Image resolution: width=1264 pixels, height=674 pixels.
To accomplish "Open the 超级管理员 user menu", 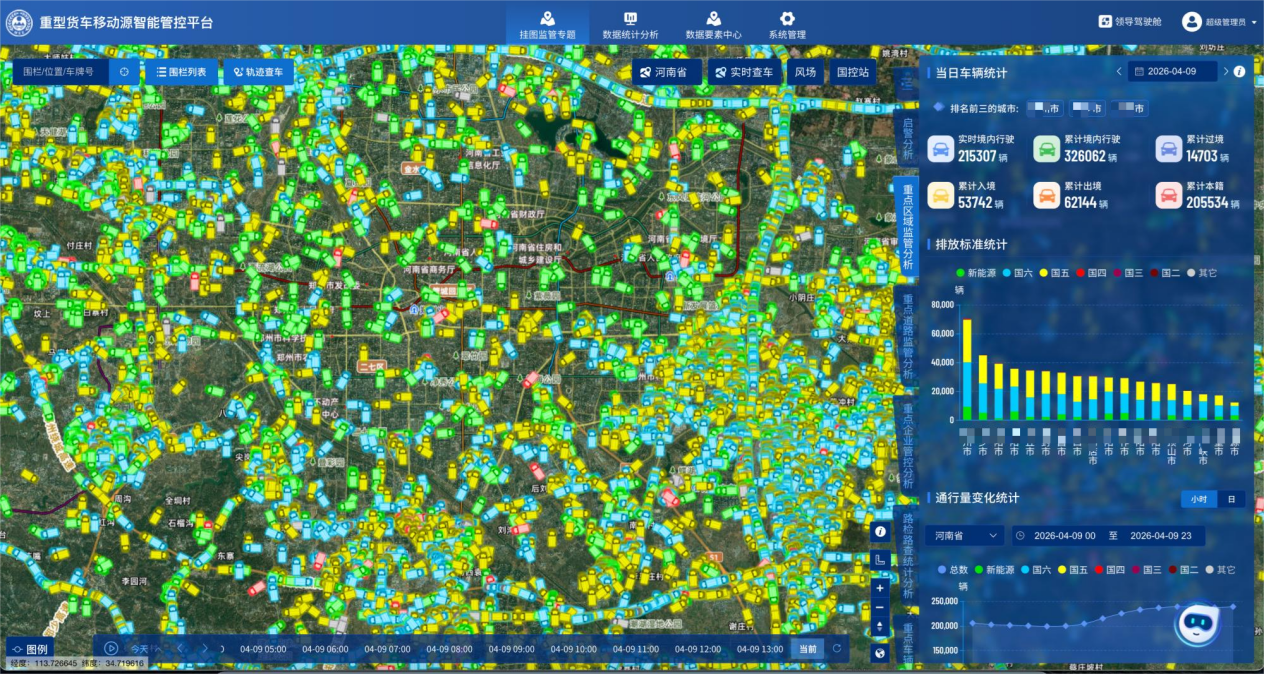I will point(1220,21).
